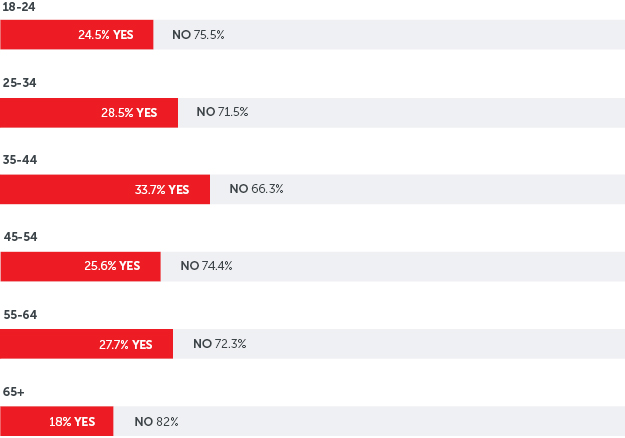Click the NO 72.3% gray bar
The image size is (625, 438).
[399, 344]
